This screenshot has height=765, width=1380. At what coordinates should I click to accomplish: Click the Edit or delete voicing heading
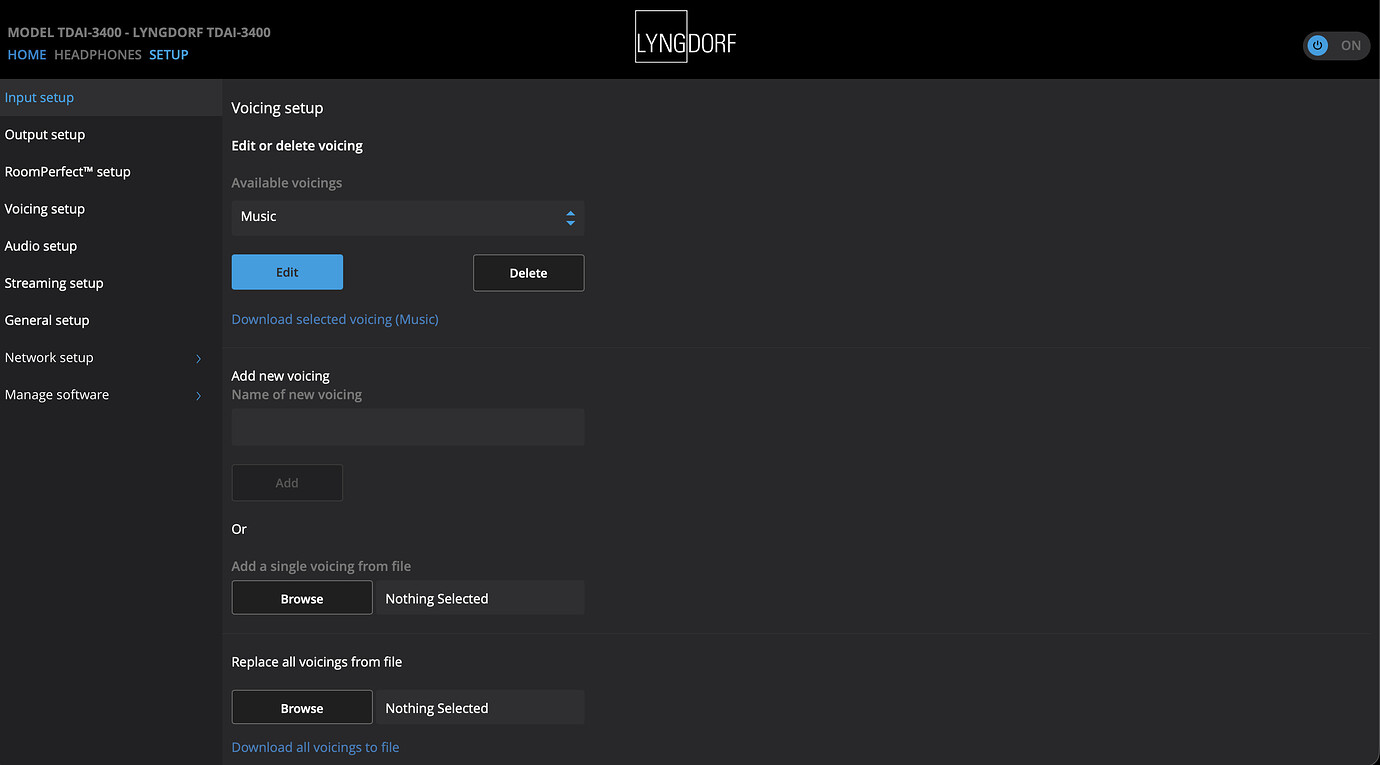[297, 146]
